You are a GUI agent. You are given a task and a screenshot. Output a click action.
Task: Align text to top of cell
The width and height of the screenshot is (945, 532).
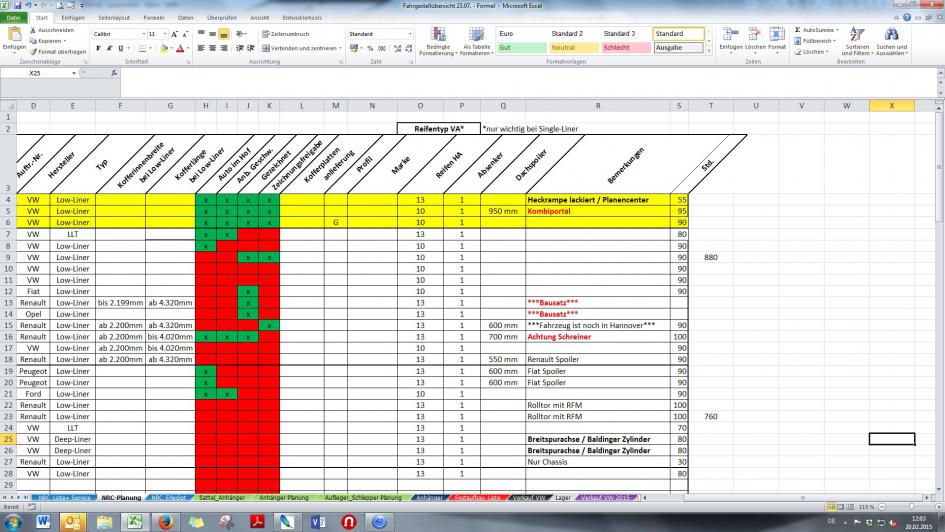[x=201, y=34]
